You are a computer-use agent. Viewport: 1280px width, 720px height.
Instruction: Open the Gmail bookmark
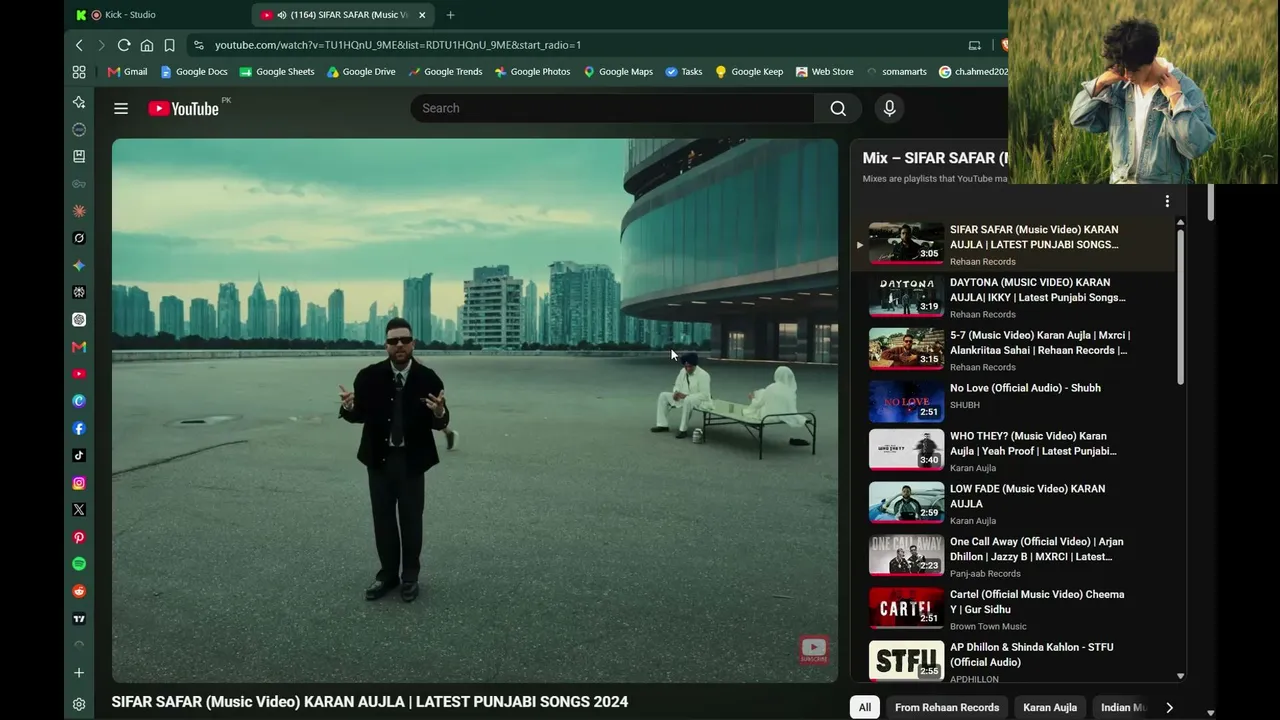[x=127, y=72]
